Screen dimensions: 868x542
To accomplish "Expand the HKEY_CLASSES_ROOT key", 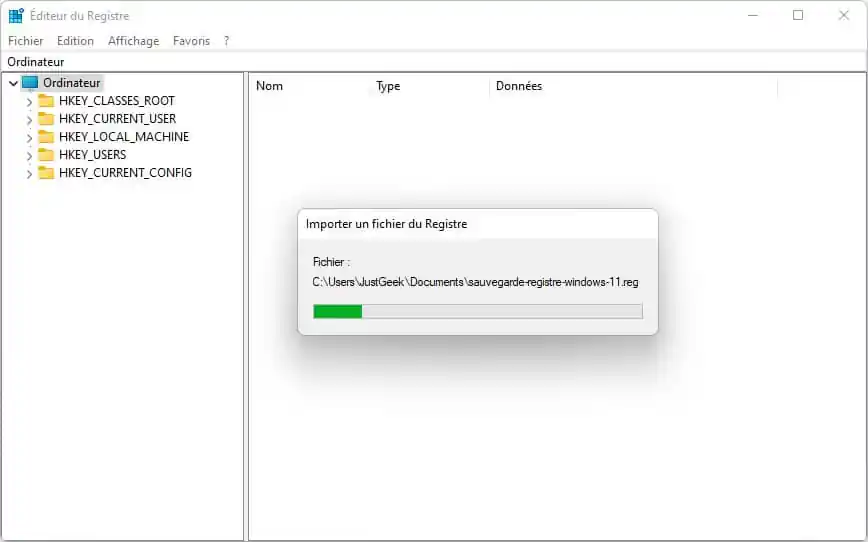I will (29, 102).
